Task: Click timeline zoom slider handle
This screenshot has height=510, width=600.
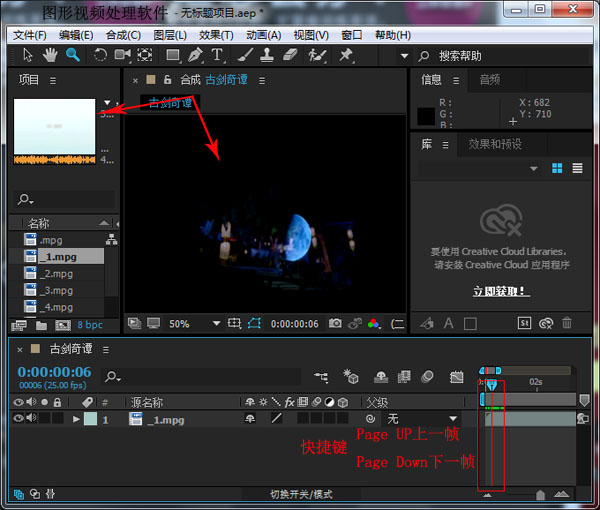Action: pyautogui.click(x=540, y=495)
